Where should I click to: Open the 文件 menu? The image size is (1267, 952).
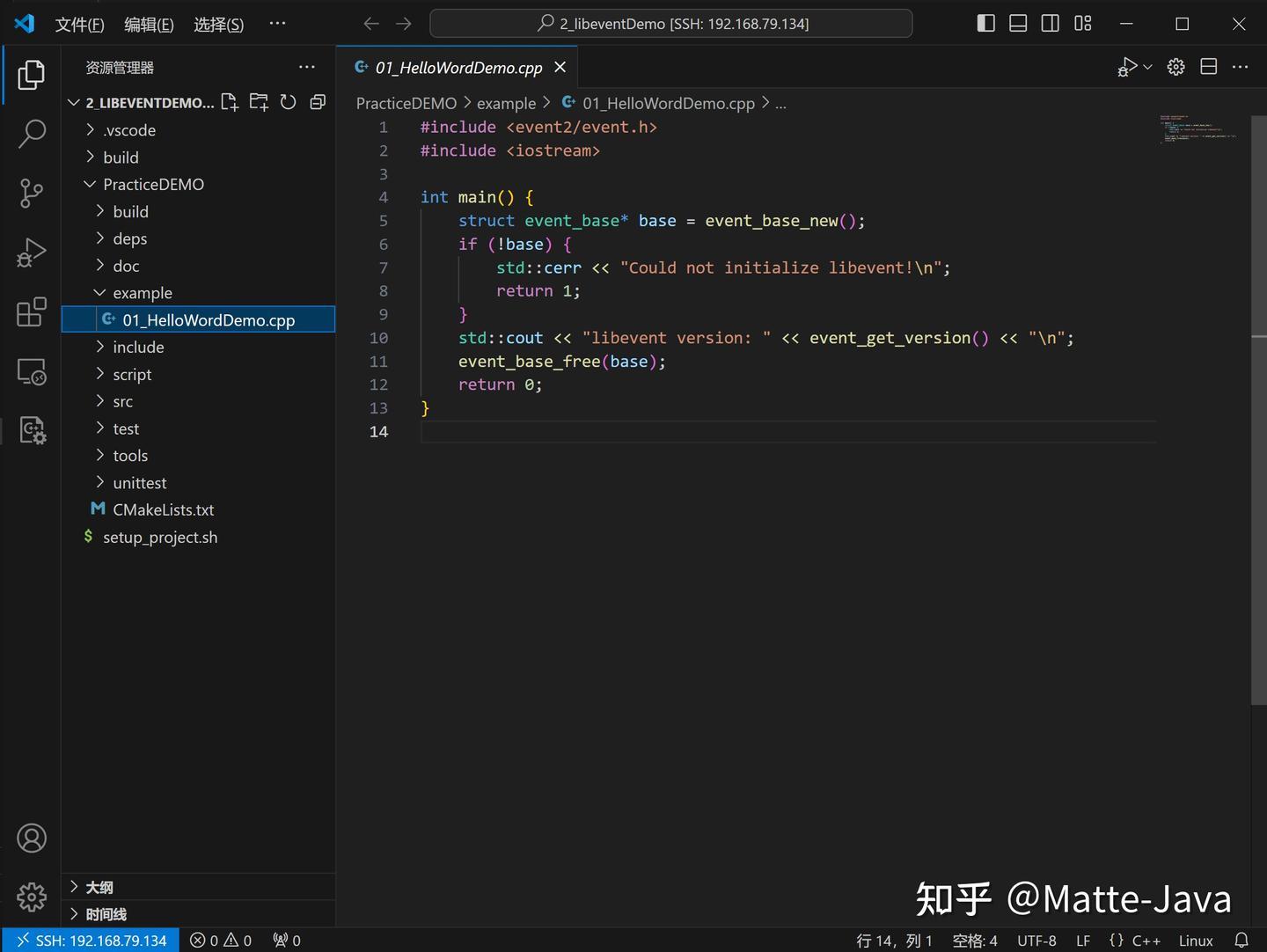point(79,24)
